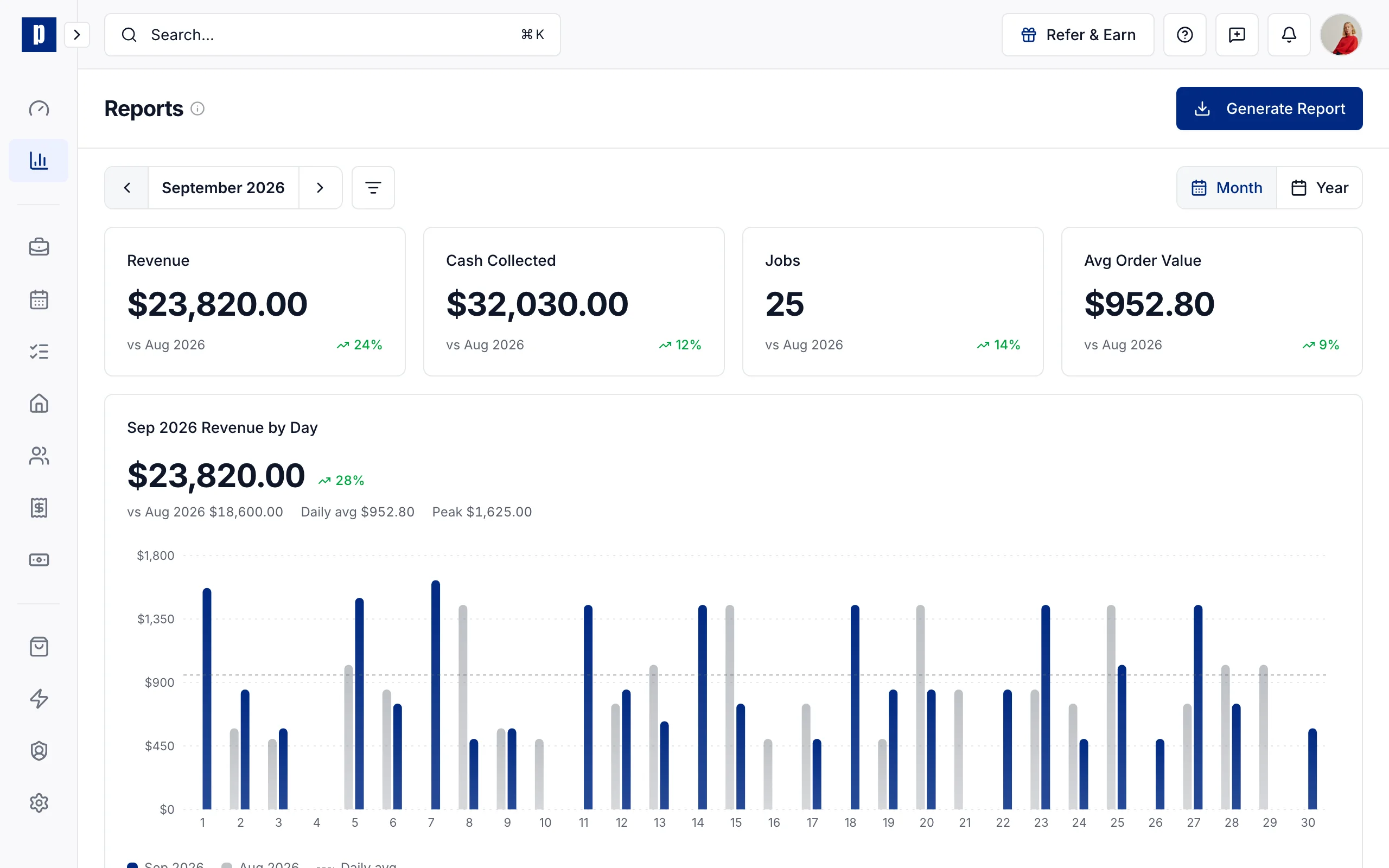Open the feedback message icon
Screen dimensions: 1389x868
[x=1237, y=34]
